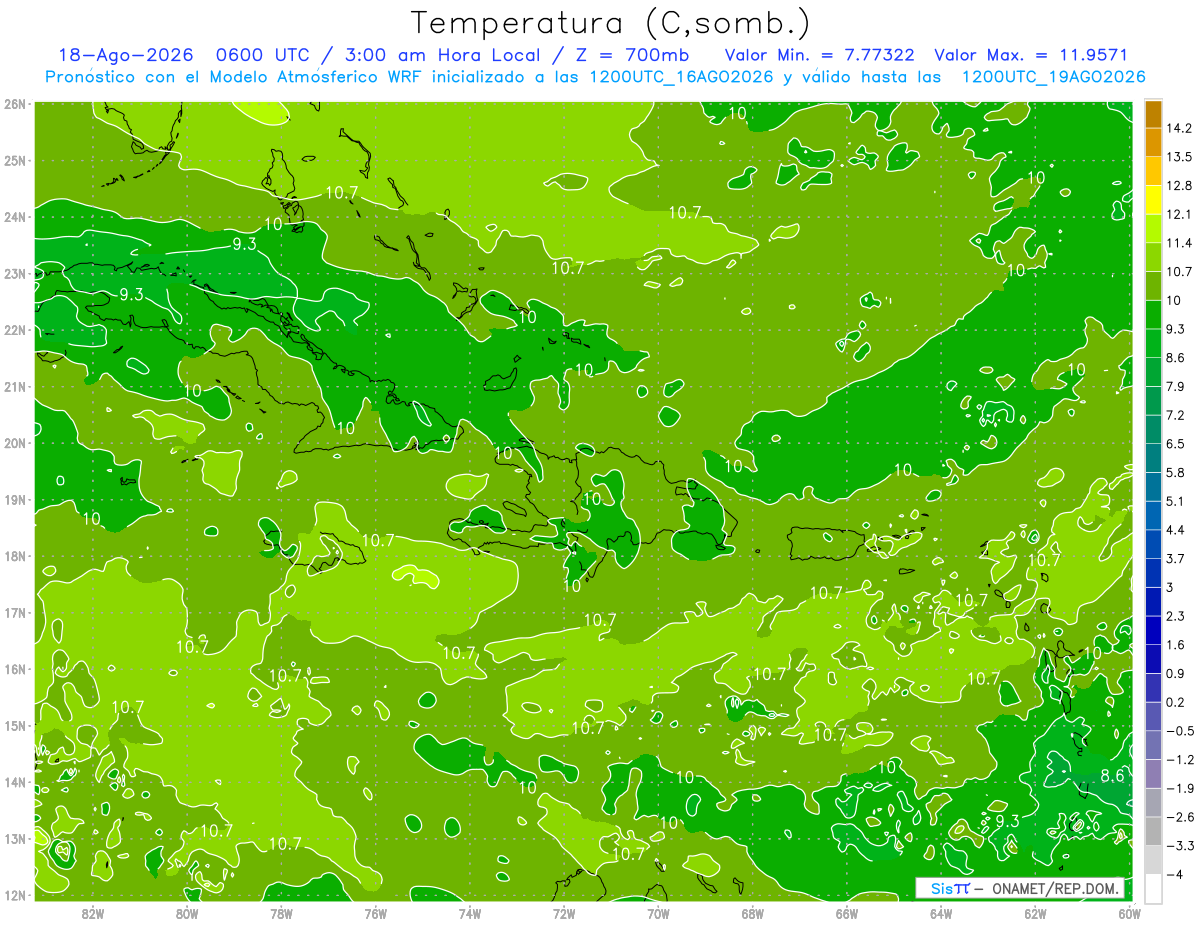Click the "68W" longitude axis label
1200x927 pixels.
tap(753, 913)
